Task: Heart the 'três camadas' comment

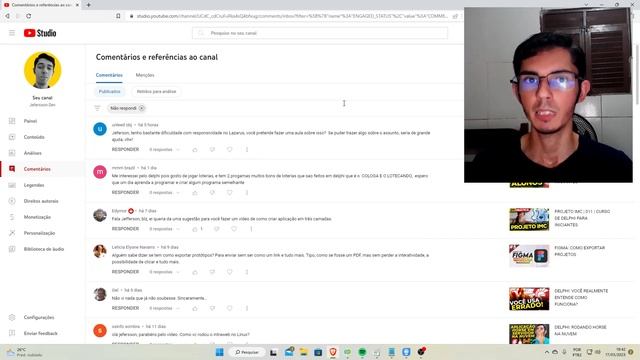Action: point(234,229)
